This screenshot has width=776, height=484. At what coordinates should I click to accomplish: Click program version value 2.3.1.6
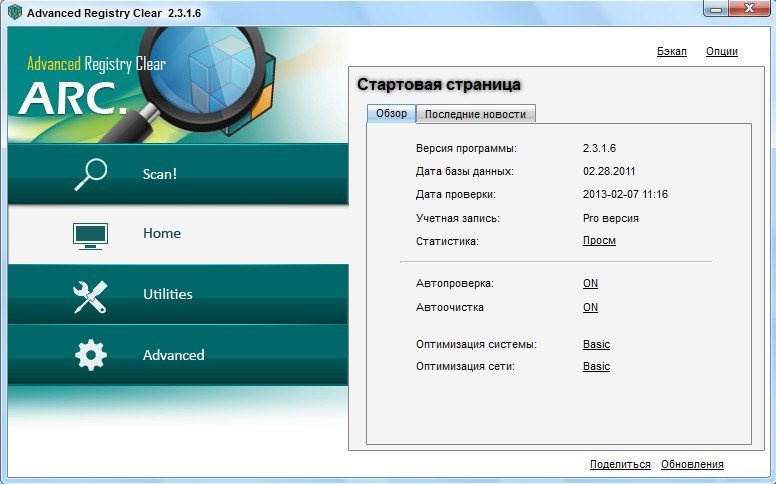pos(599,148)
